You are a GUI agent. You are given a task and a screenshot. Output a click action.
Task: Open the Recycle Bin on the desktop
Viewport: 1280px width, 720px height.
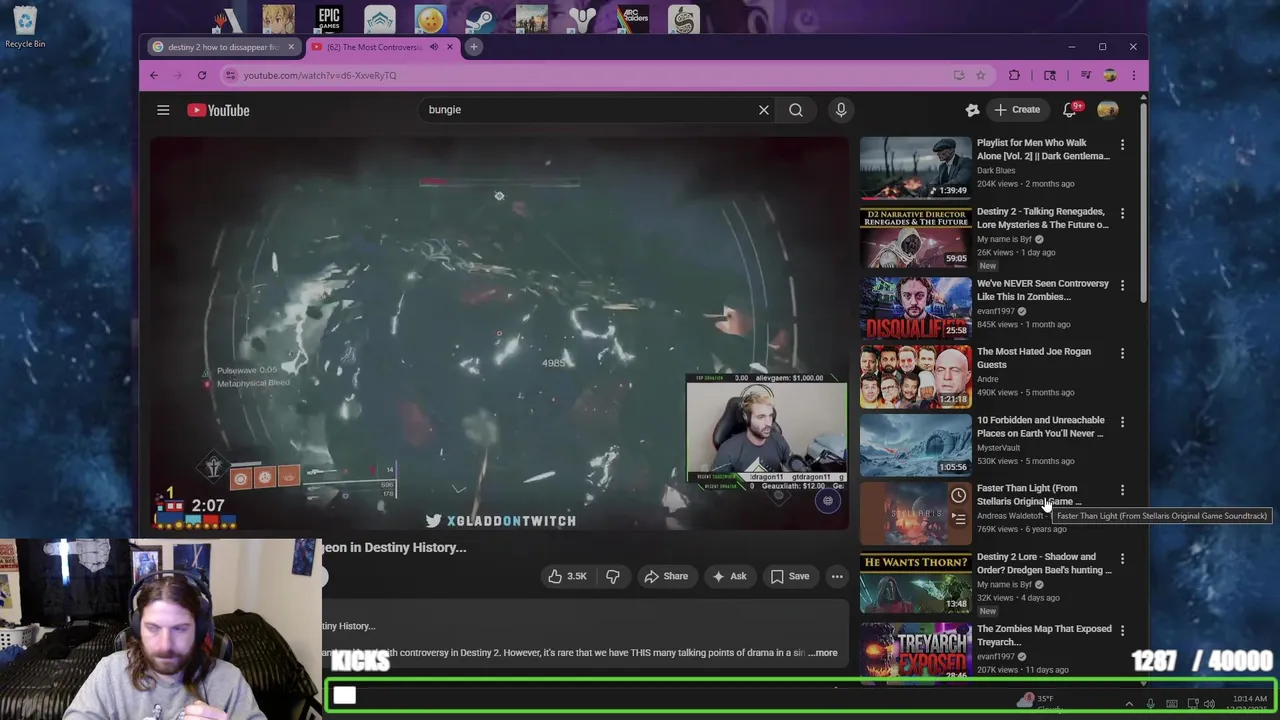tap(25, 27)
